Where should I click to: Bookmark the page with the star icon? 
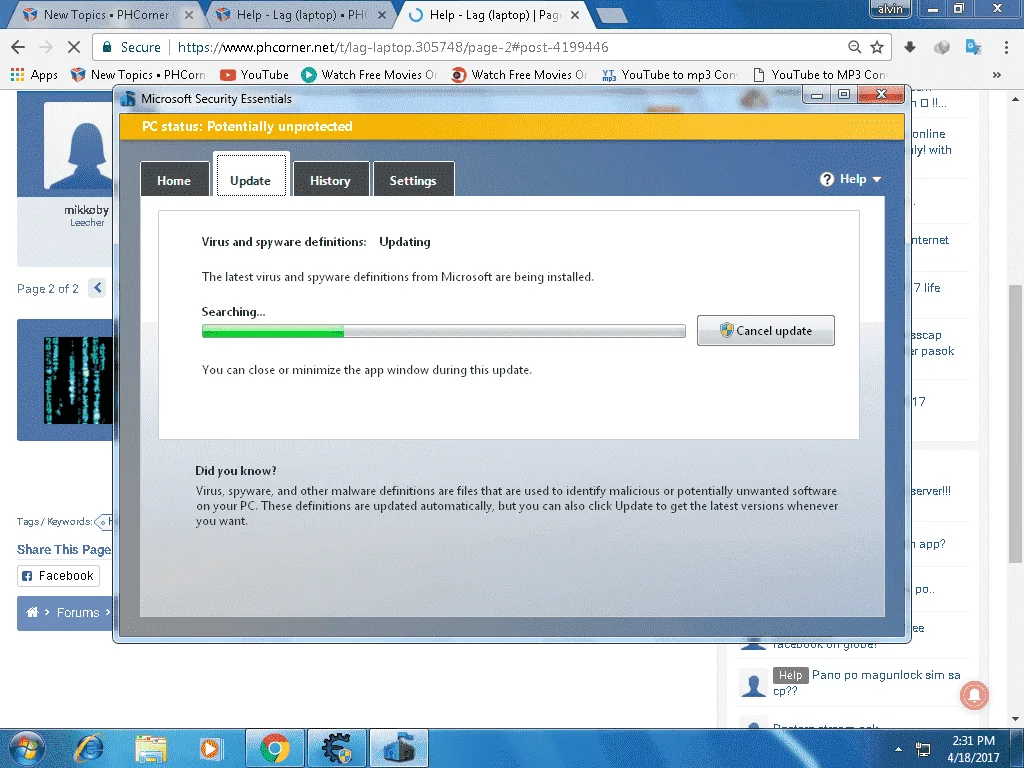coord(877,47)
